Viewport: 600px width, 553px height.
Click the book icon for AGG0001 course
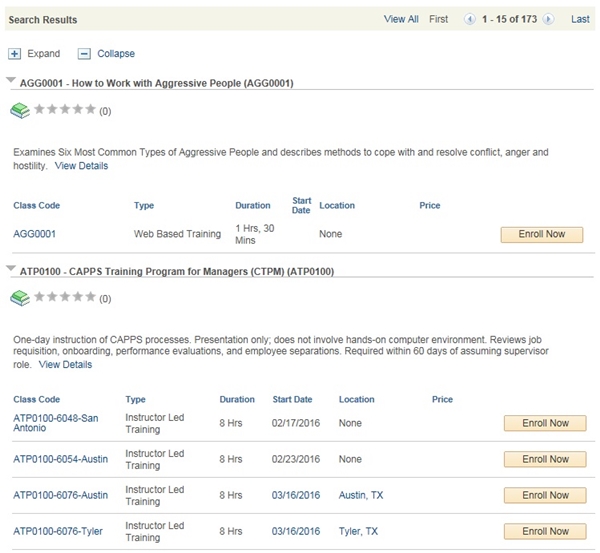20,110
